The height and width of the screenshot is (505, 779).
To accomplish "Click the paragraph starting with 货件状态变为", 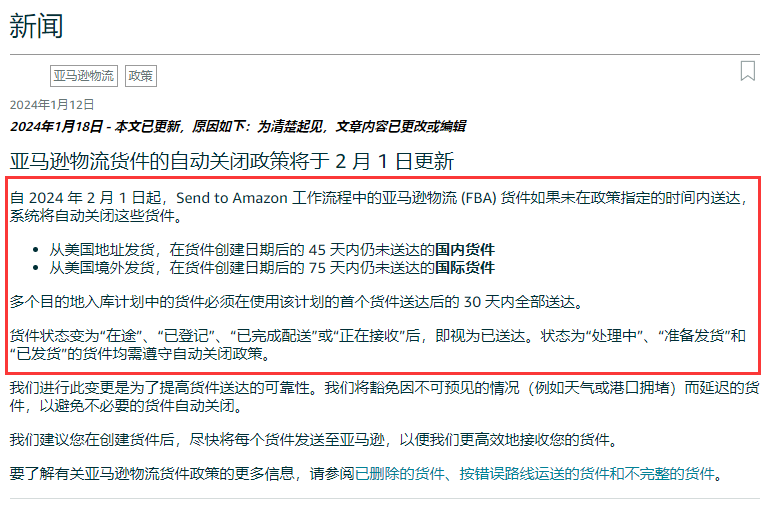I will [x=378, y=345].
